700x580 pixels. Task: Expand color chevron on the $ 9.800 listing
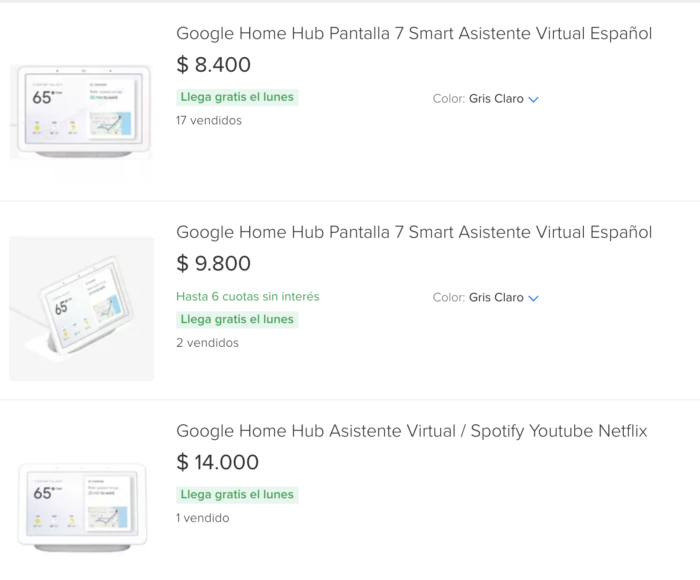click(533, 298)
